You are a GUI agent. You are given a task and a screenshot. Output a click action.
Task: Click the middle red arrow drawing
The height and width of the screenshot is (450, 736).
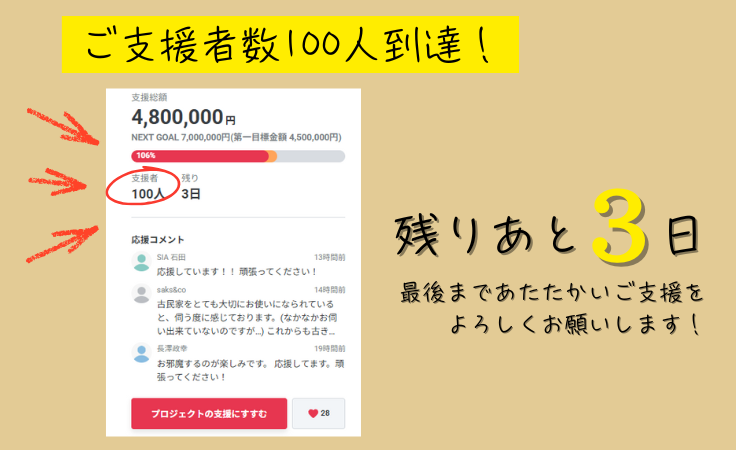(57, 182)
